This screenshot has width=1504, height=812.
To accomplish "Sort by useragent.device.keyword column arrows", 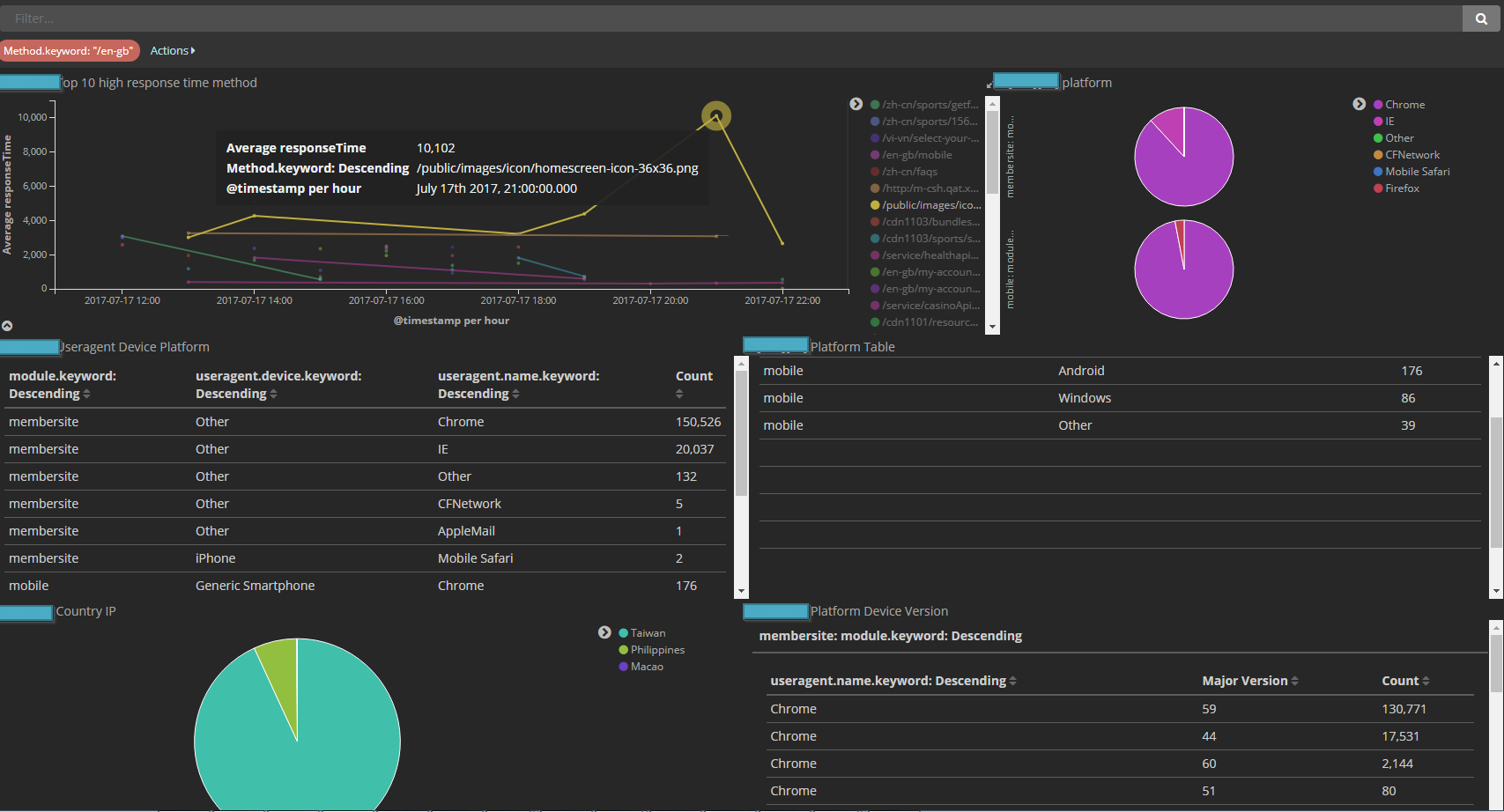I will pos(273,395).
